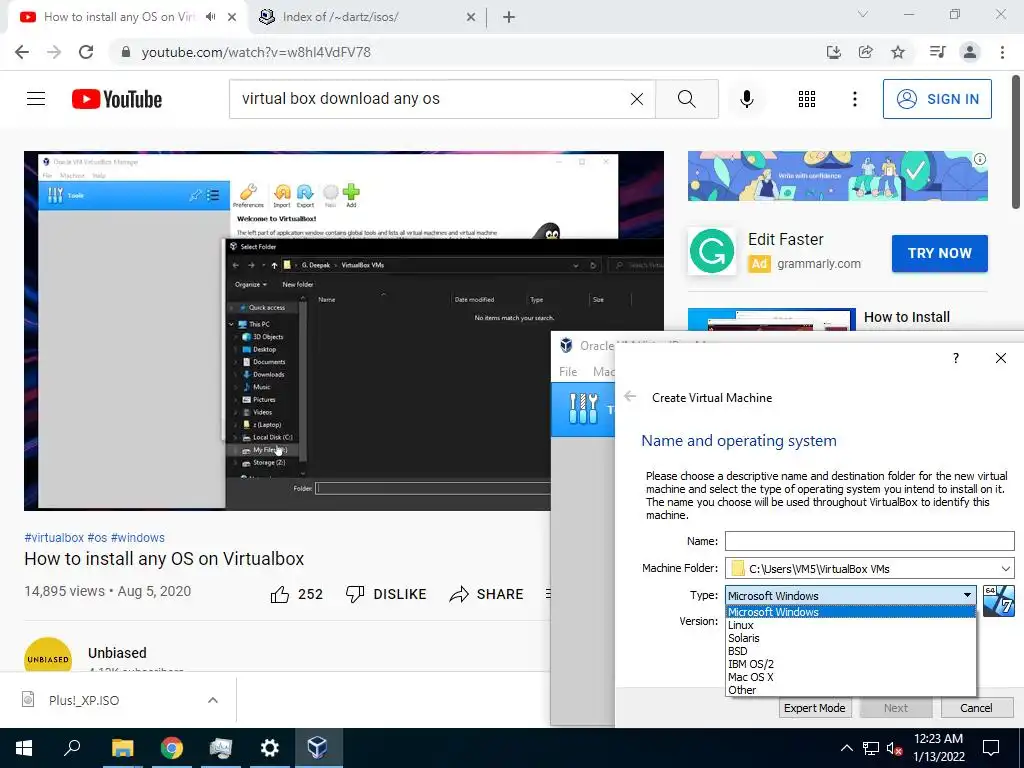The image size is (1024, 768).
Task: Open the #os hashtag link
Action: tap(97, 537)
